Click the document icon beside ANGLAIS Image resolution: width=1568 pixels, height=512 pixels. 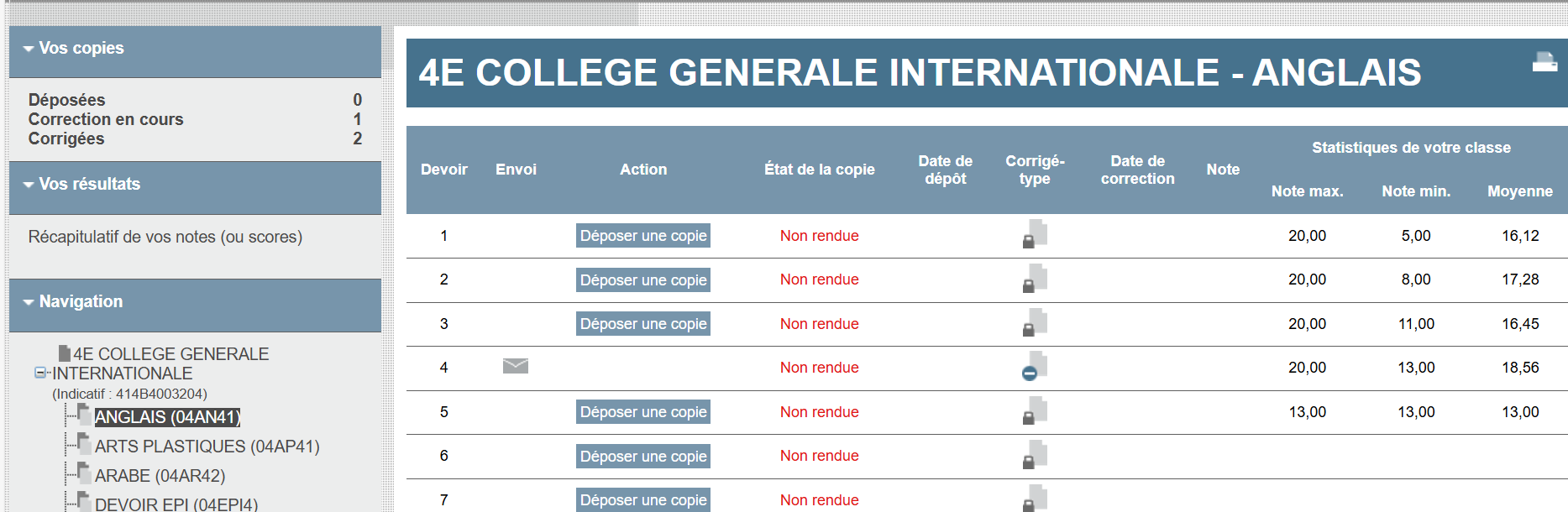[1032, 500]
